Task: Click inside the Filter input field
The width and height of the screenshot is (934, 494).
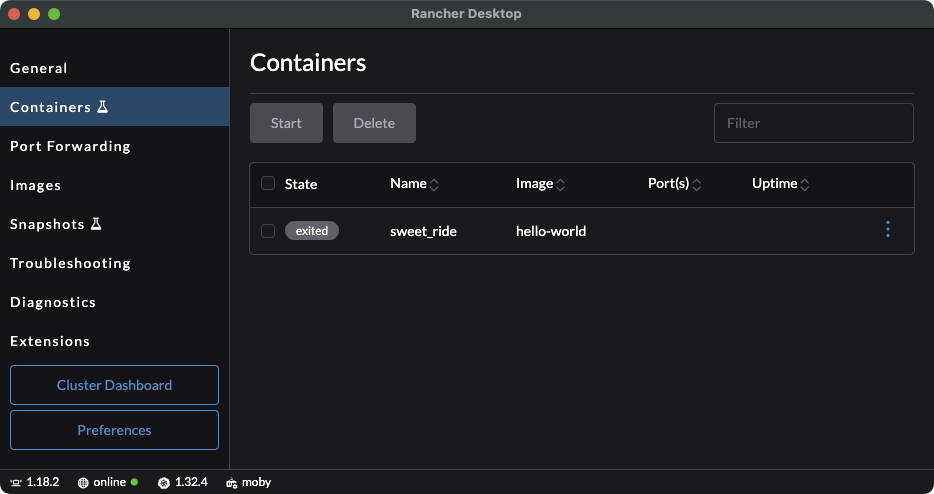Action: pyautogui.click(x=814, y=123)
